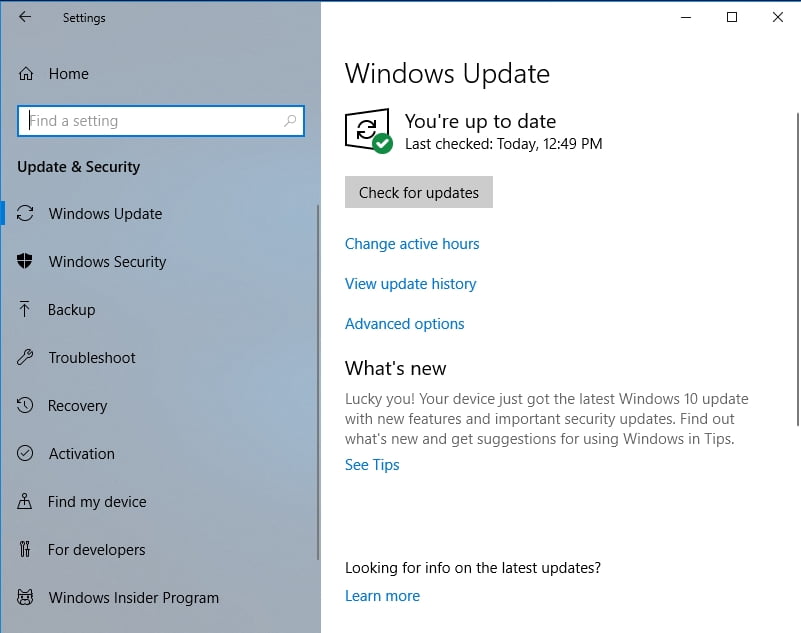
Task: Close the Settings window
Action: (778, 17)
